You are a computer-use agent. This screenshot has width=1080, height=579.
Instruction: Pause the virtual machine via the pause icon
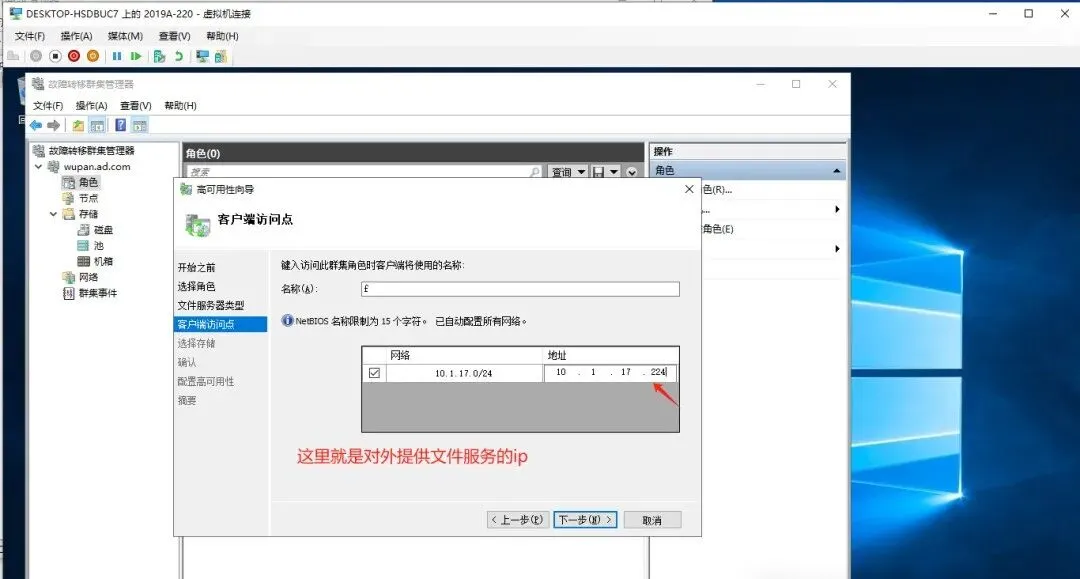pyautogui.click(x=117, y=57)
